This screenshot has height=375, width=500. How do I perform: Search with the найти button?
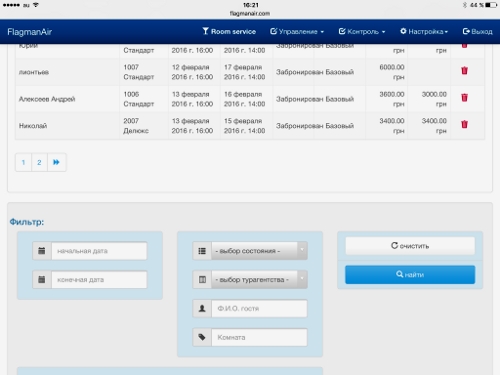[410, 275]
